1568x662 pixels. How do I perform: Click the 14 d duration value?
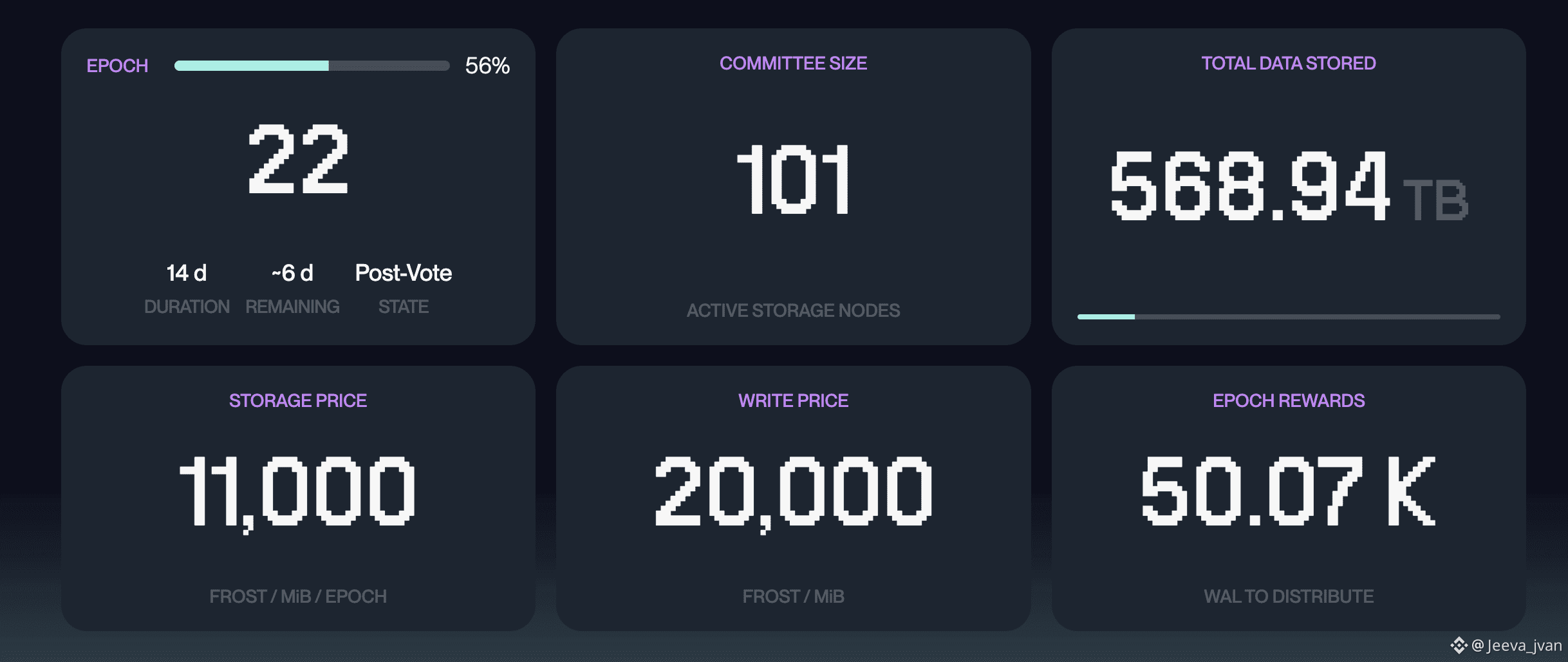click(187, 273)
